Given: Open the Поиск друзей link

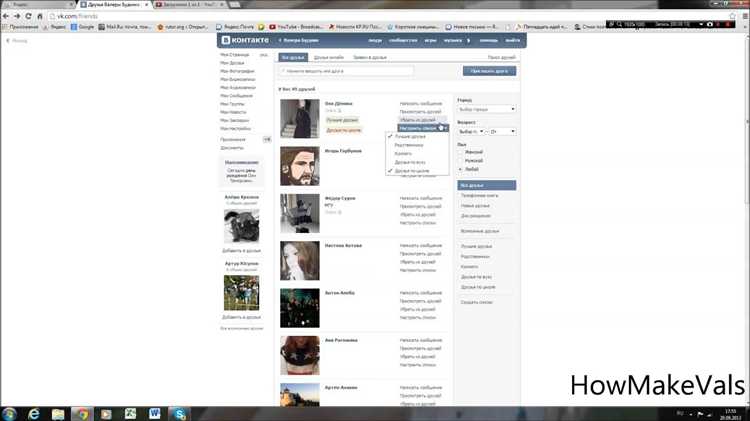Looking at the screenshot, I should tap(502, 57).
